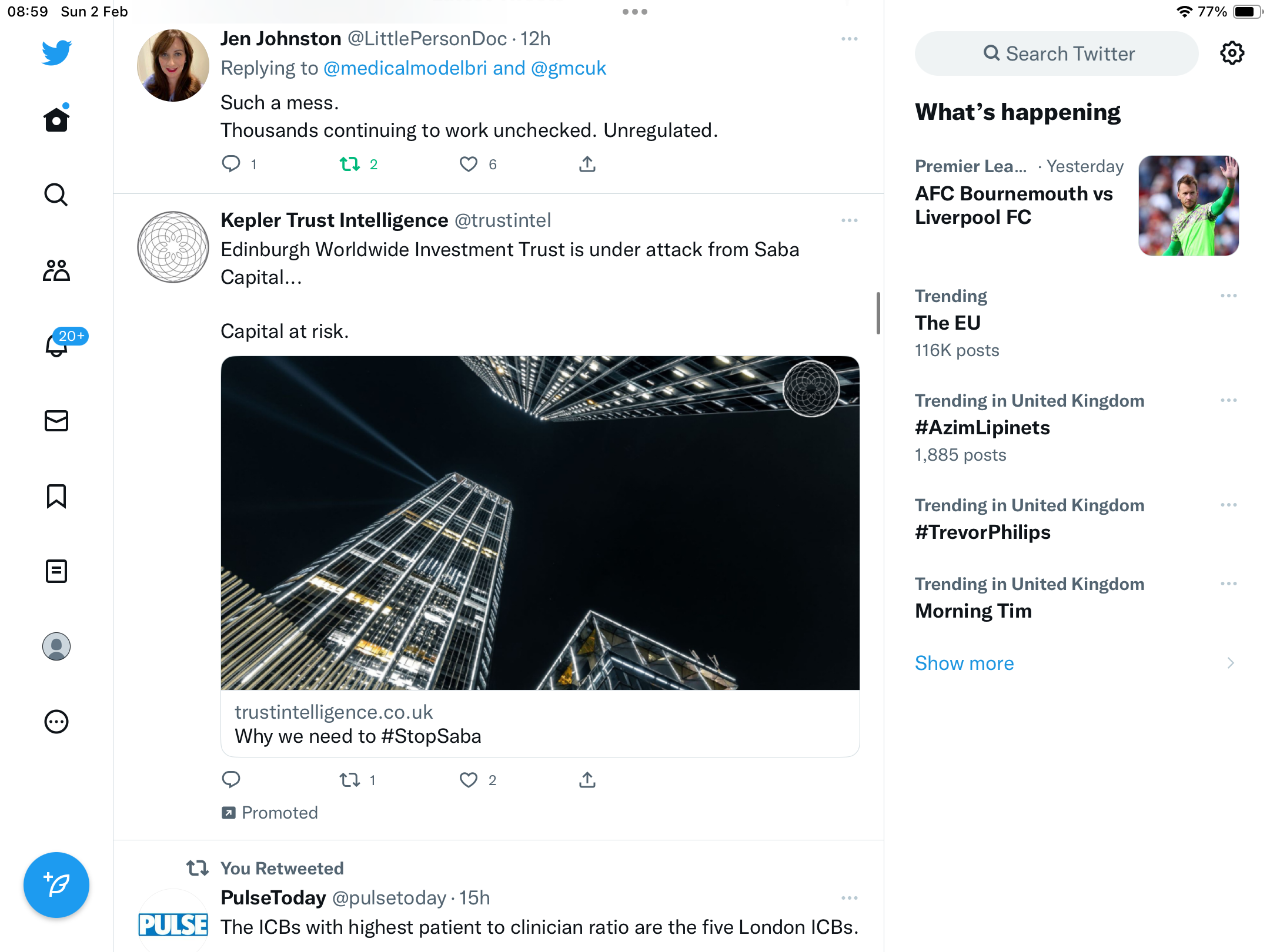The height and width of the screenshot is (952, 1270).
Task: Open trending hashtag #AzimLipinets
Action: click(982, 427)
